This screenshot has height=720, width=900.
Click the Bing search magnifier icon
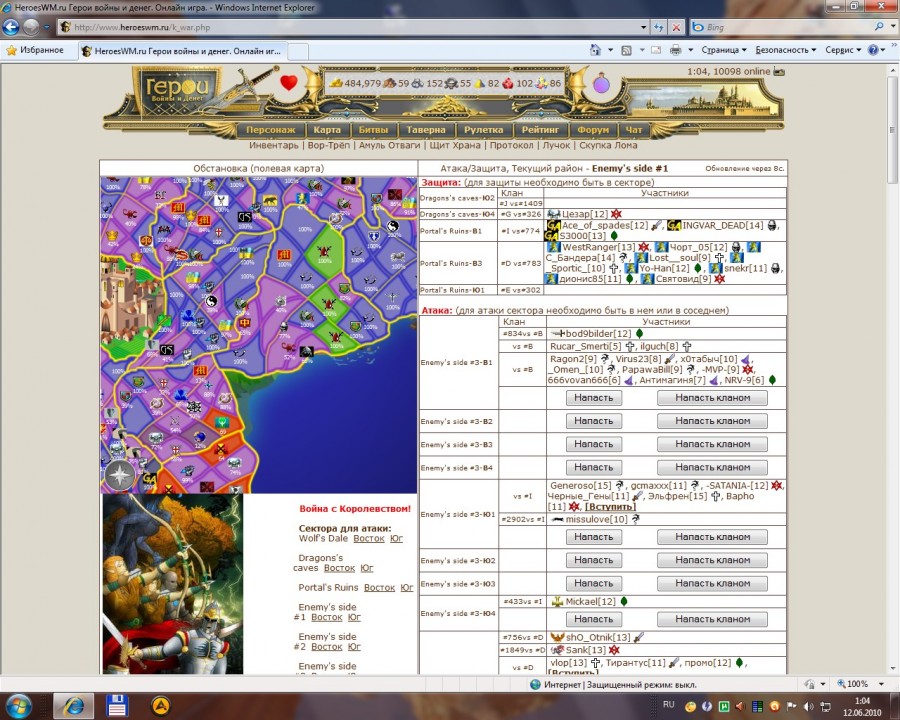pyautogui.click(x=879, y=26)
